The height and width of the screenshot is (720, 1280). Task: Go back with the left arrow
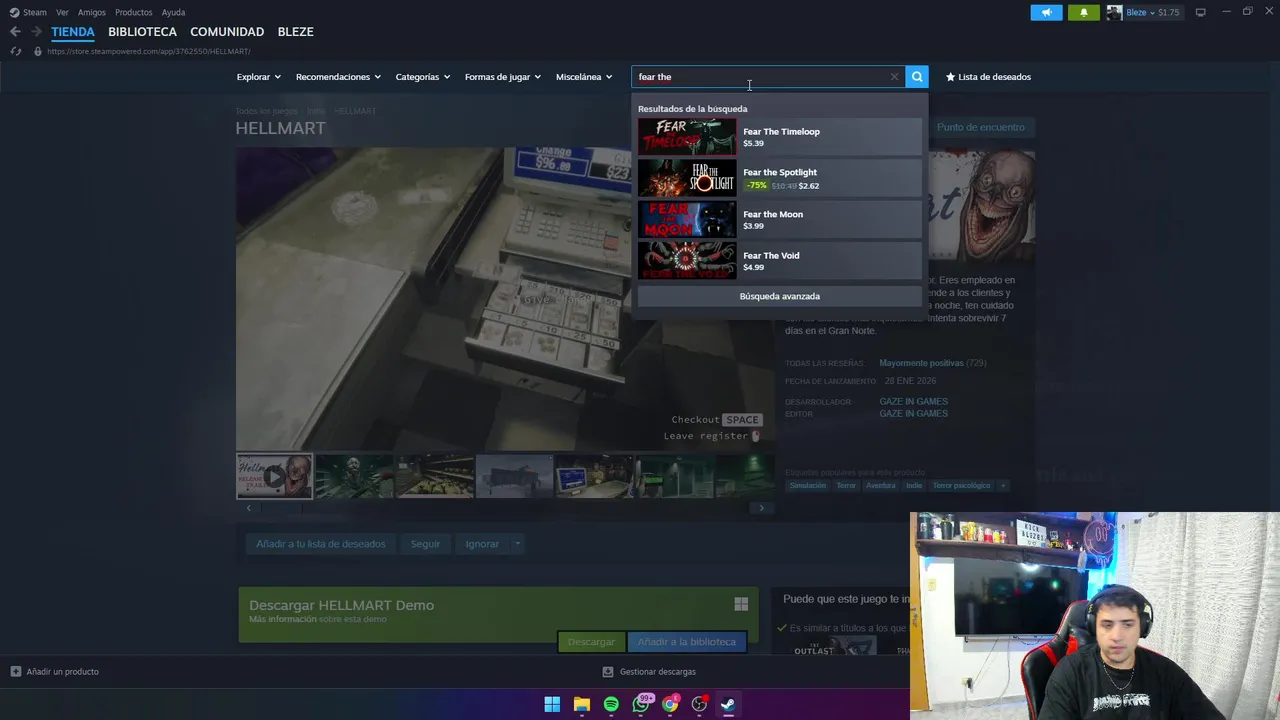point(15,32)
